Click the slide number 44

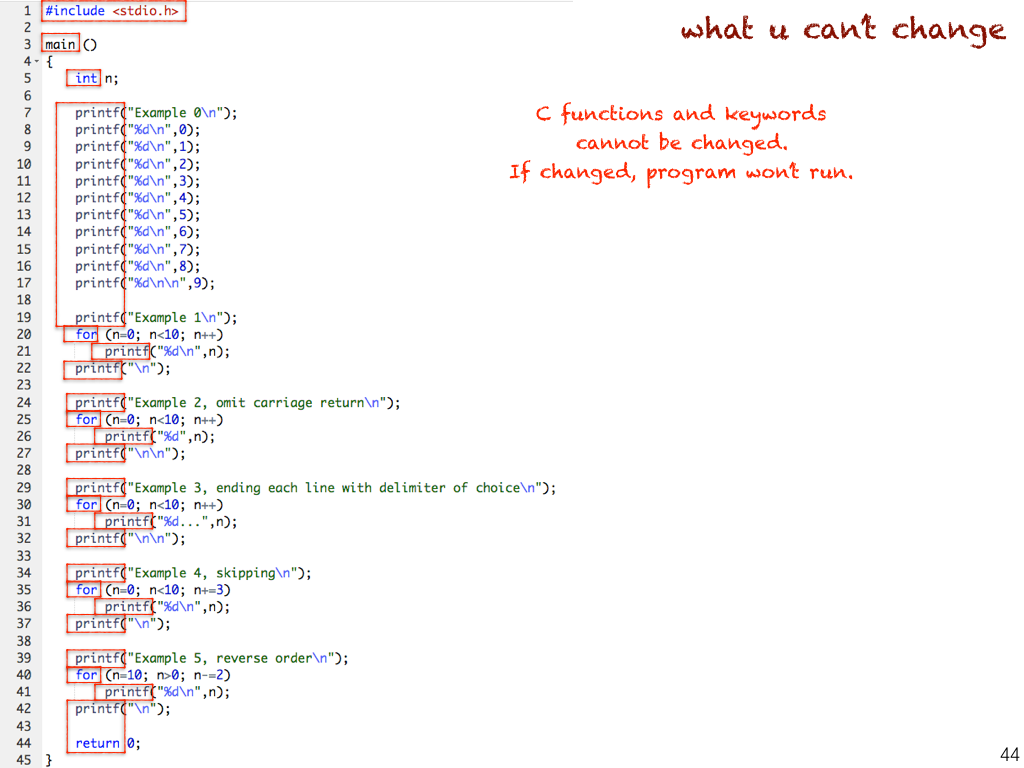coord(1008,753)
